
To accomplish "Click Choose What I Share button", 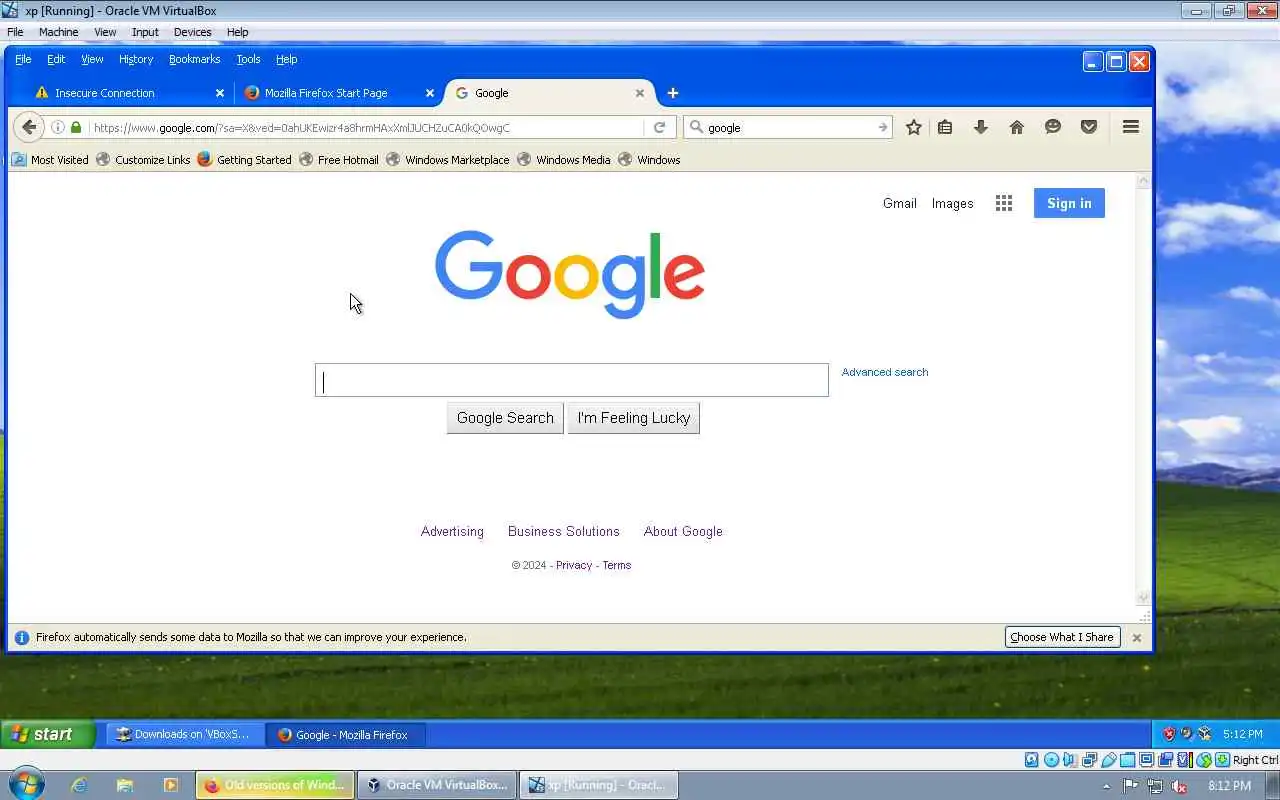I will pyautogui.click(x=1061, y=637).
